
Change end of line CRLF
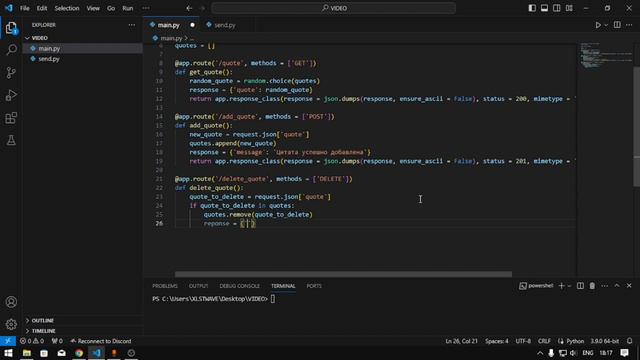tap(544, 341)
